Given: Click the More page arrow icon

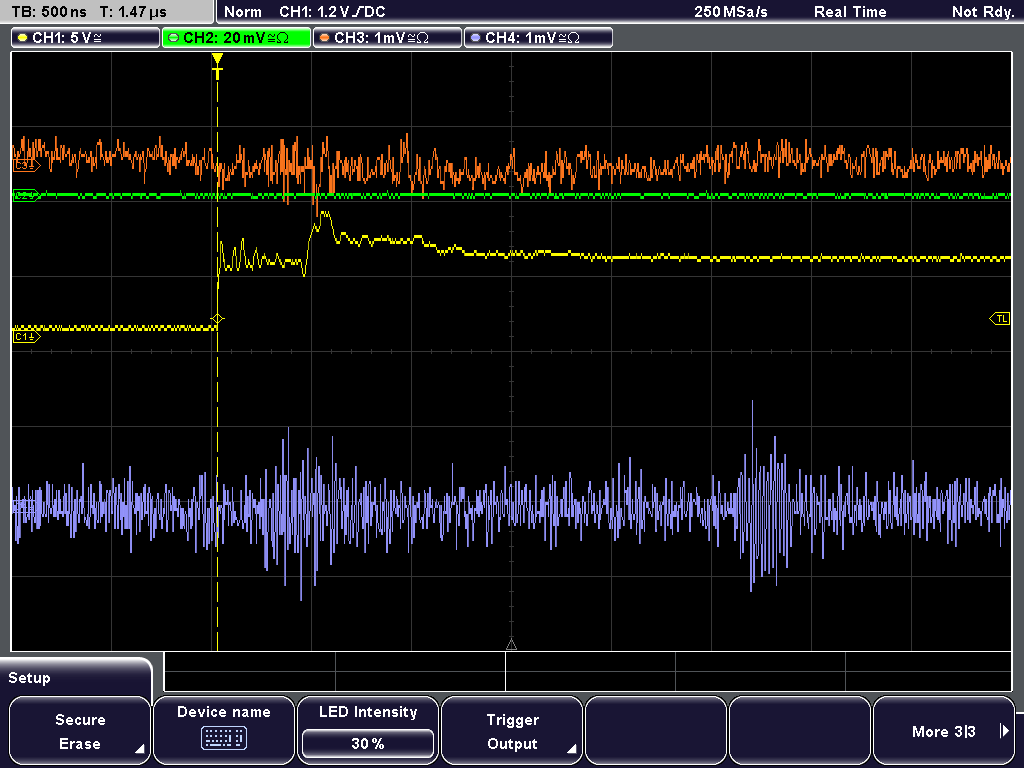Looking at the screenshot, I should [x=1004, y=731].
